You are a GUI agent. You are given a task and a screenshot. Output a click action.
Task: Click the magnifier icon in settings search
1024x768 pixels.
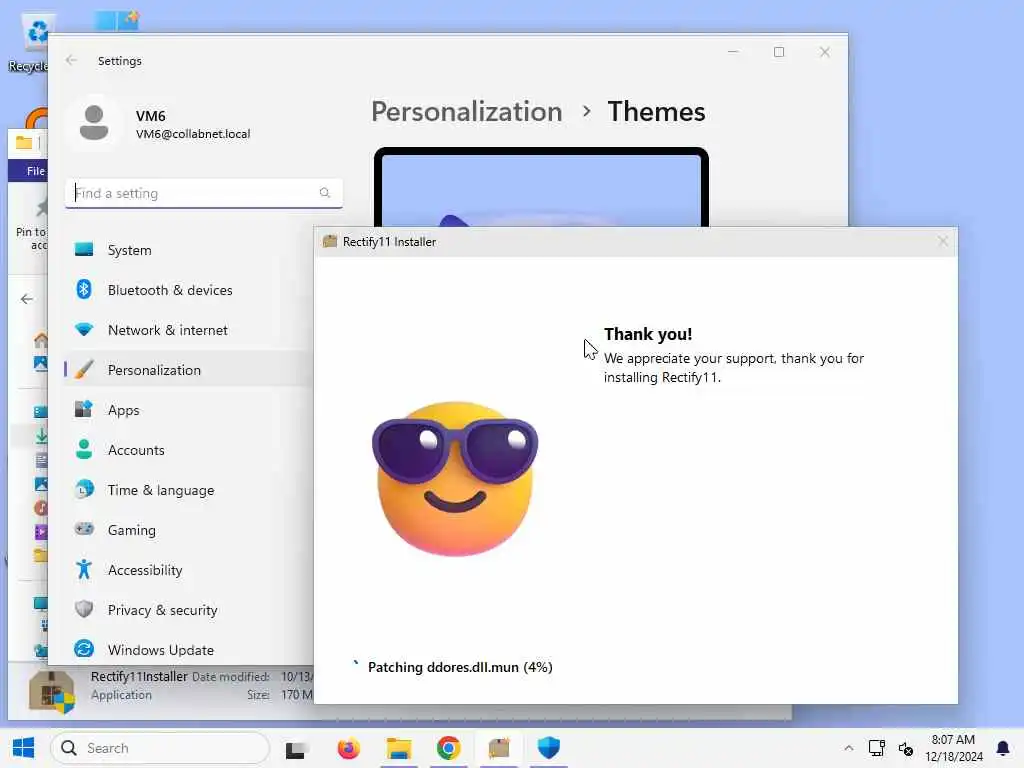[325, 193]
